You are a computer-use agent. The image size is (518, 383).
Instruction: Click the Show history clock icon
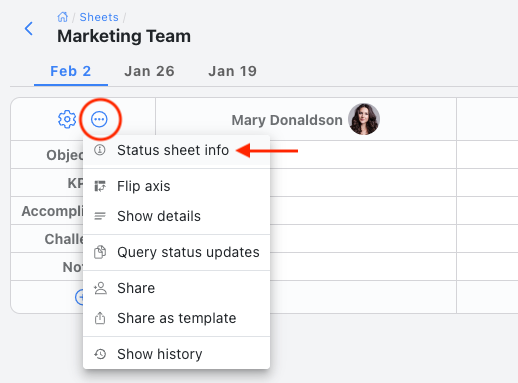point(100,354)
